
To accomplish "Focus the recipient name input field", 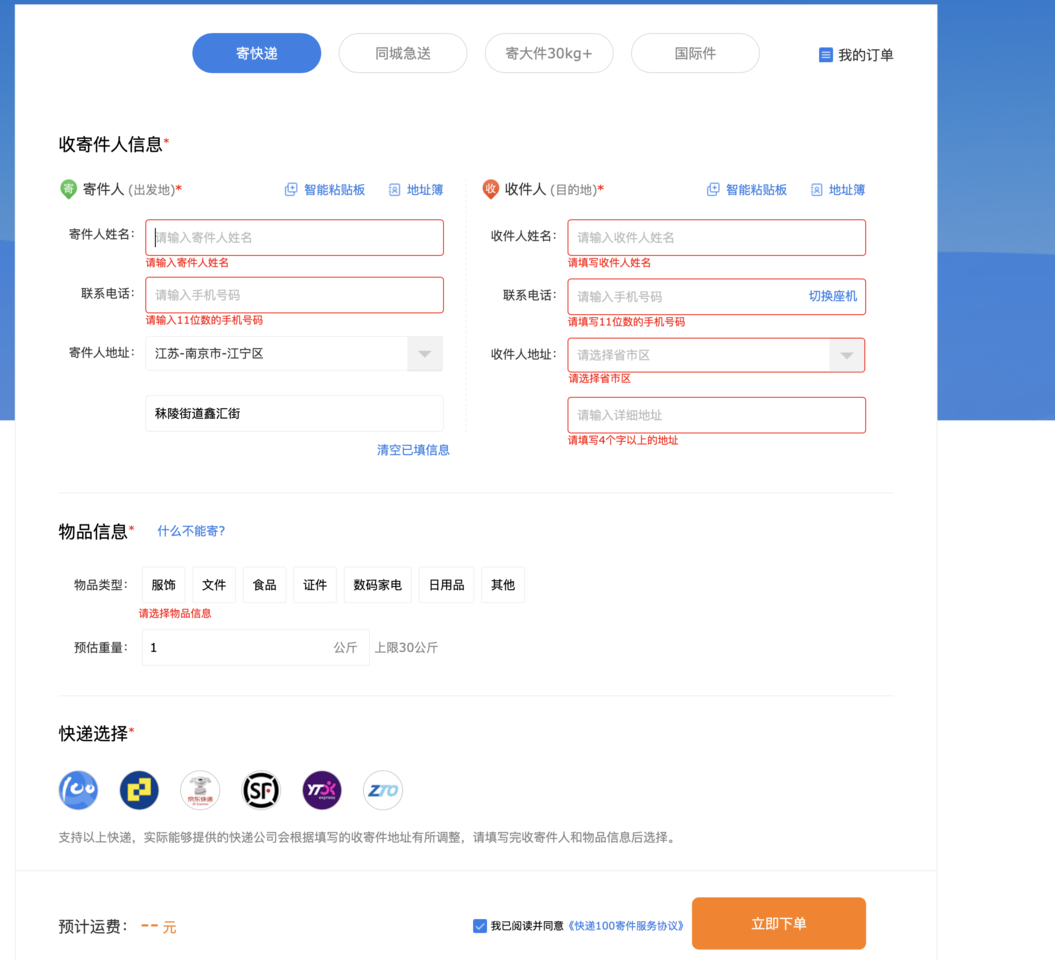I will coord(716,238).
